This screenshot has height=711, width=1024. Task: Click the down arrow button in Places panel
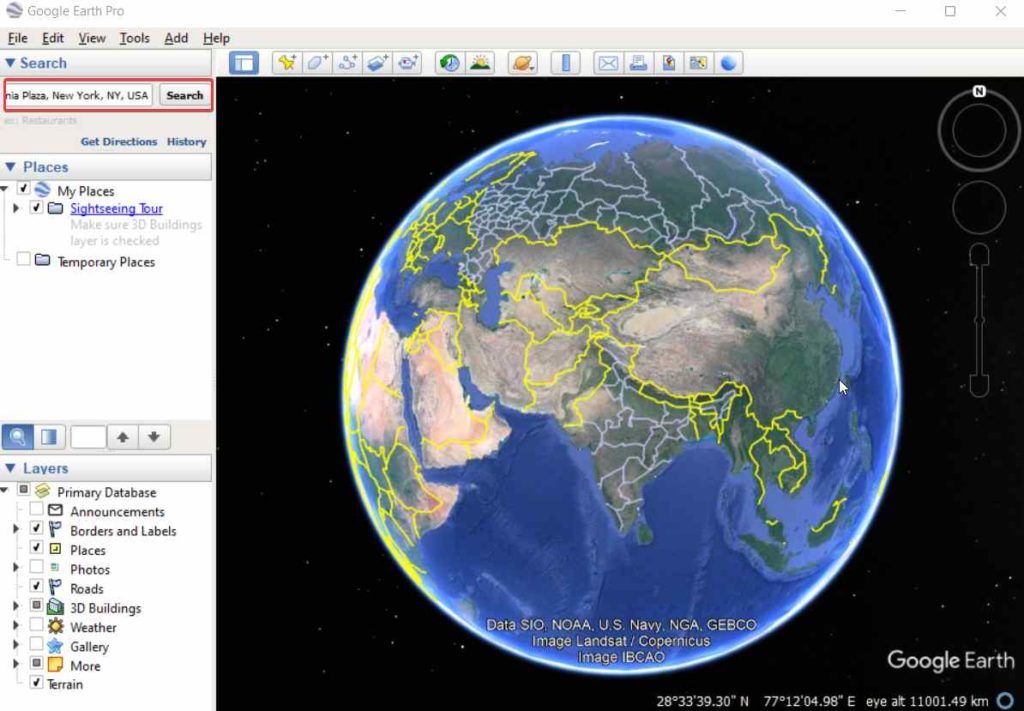click(154, 437)
